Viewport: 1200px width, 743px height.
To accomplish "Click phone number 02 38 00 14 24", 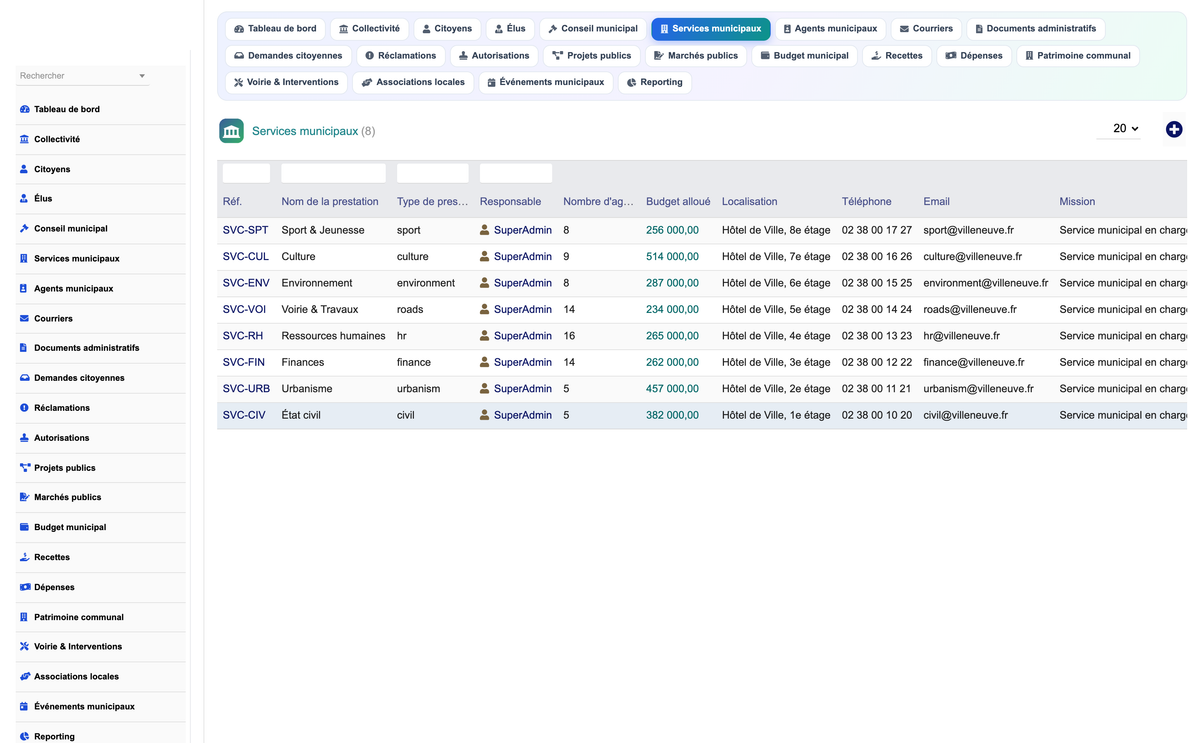I will pyautogui.click(x=877, y=310).
